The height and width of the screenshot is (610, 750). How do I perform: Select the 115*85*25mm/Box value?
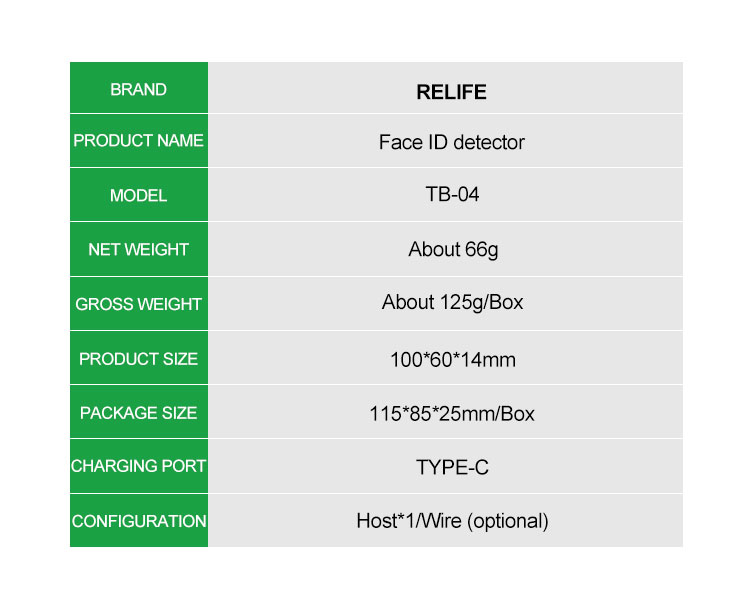[452, 414]
